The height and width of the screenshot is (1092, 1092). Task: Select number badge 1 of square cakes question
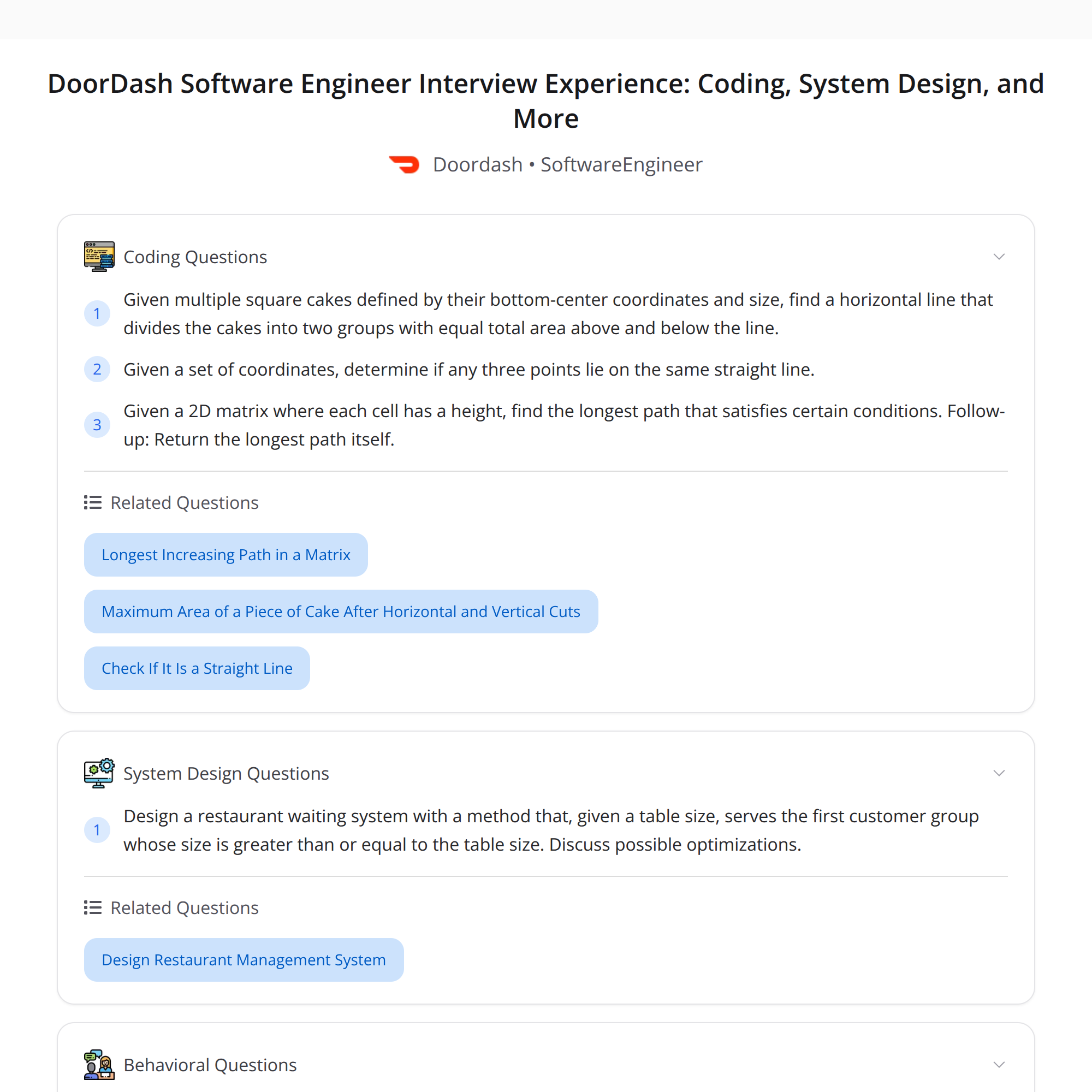(x=97, y=314)
